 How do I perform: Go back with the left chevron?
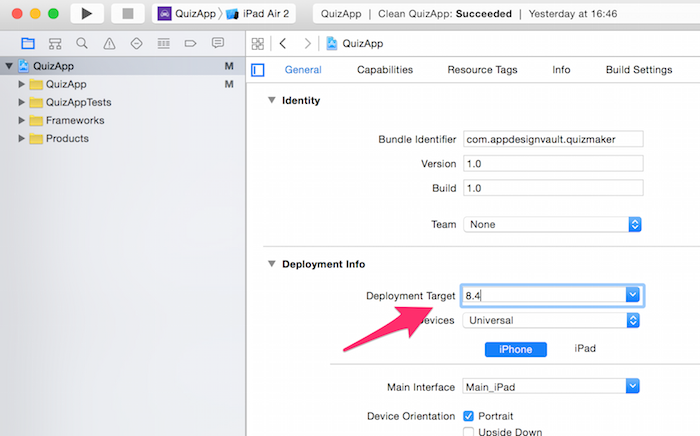(x=283, y=43)
